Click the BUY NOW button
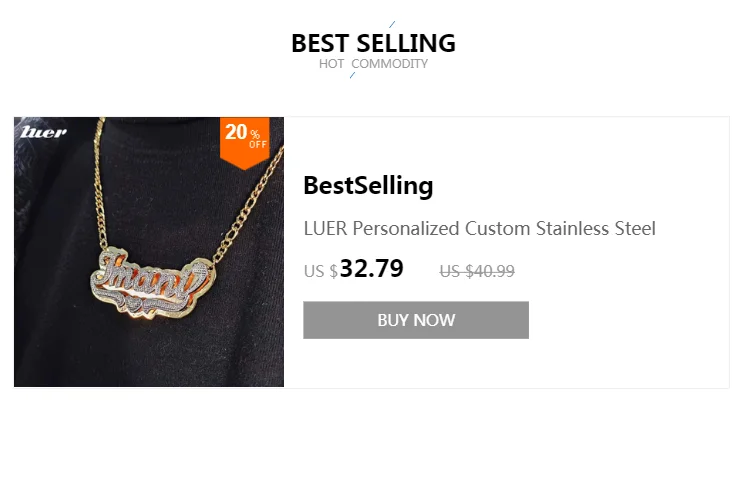Image resolution: width=738 pixels, height=498 pixels. 416,320
